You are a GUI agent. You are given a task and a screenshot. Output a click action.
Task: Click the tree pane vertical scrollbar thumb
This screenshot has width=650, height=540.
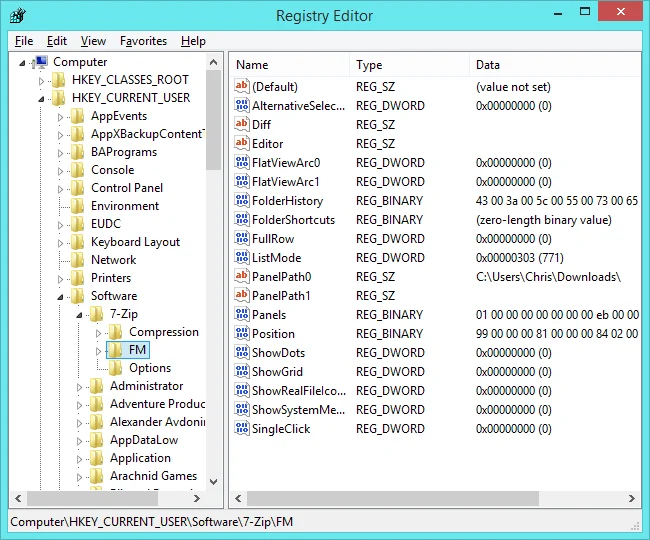(213, 120)
